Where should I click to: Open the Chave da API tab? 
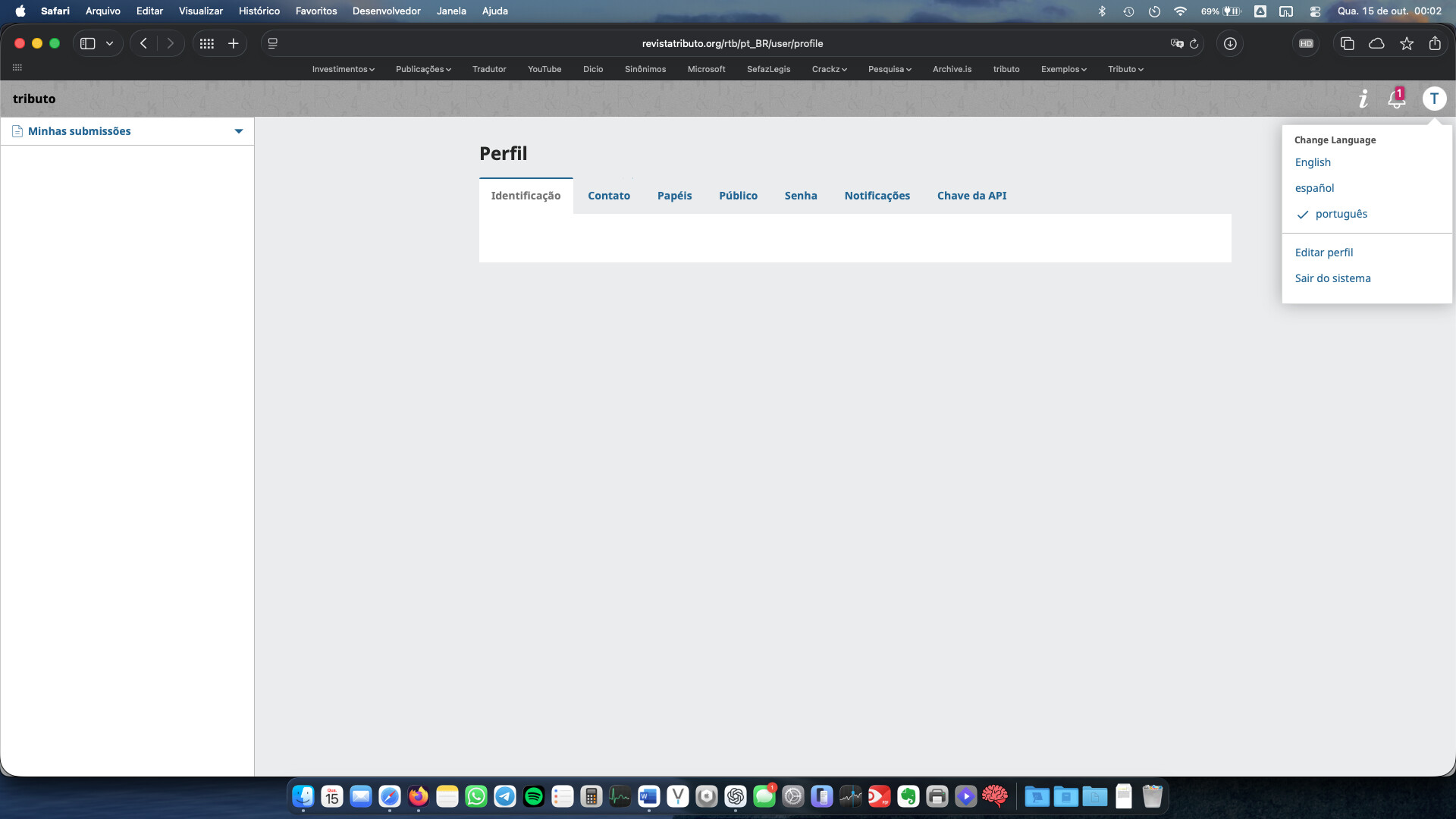tap(971, 196)
